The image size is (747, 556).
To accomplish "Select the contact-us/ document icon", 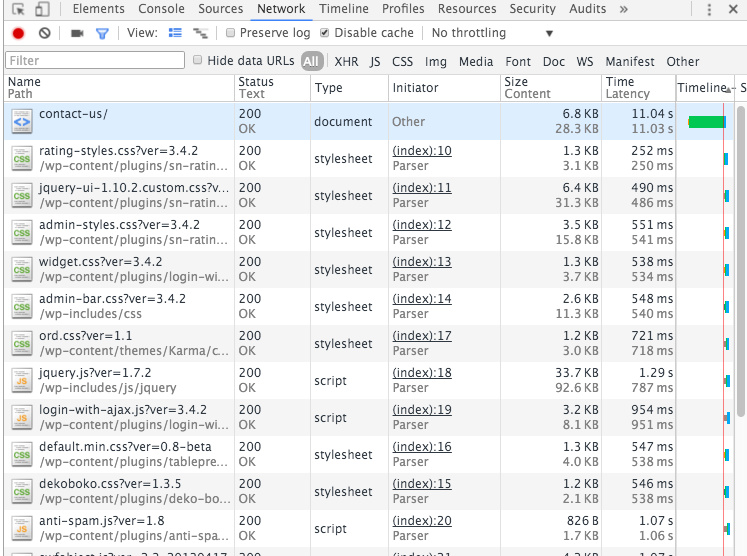I will [22, 122].
